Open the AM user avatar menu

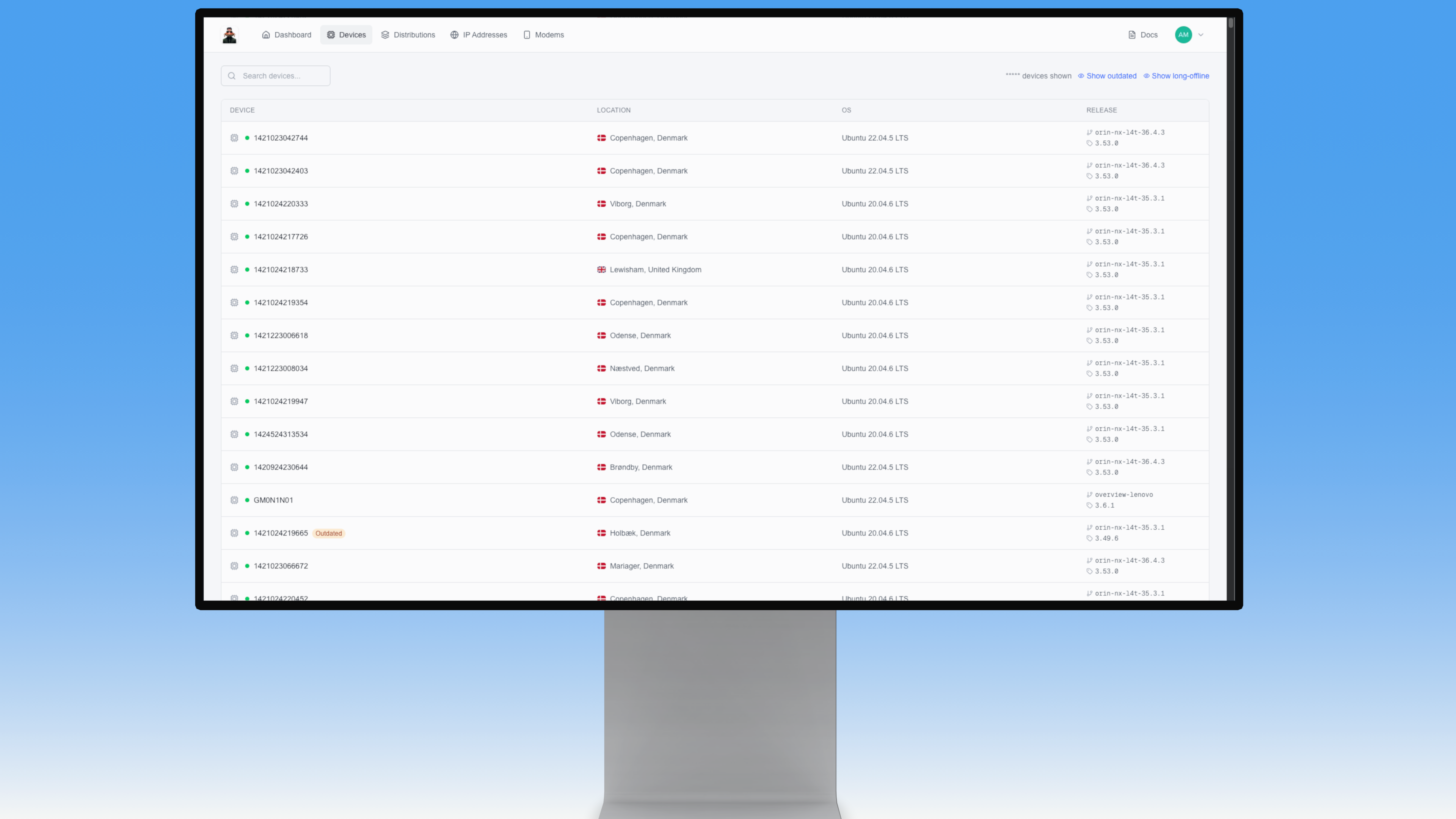click(x=1183, y=35)
